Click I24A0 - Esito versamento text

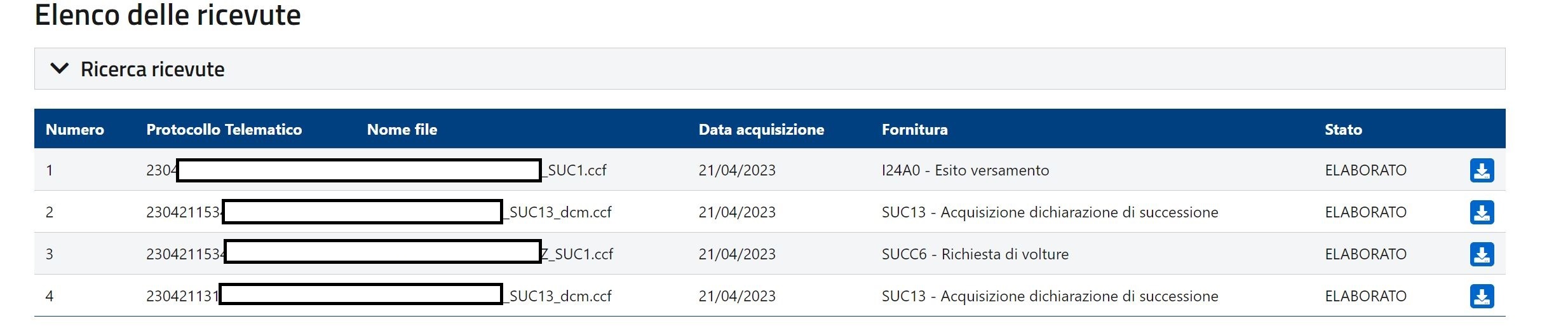tap(966, 170)
